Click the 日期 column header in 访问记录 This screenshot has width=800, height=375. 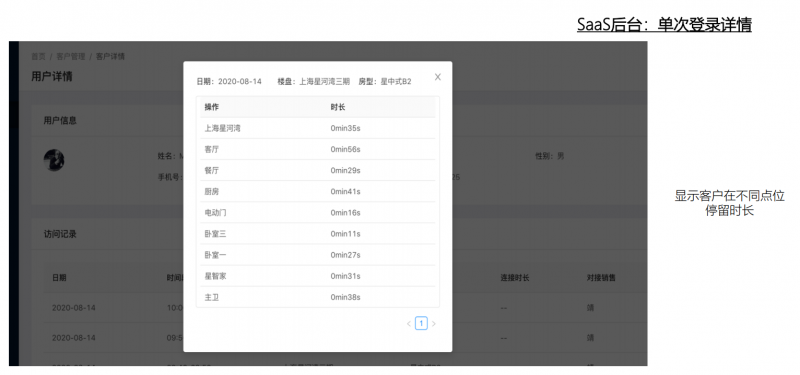point(59,278)
